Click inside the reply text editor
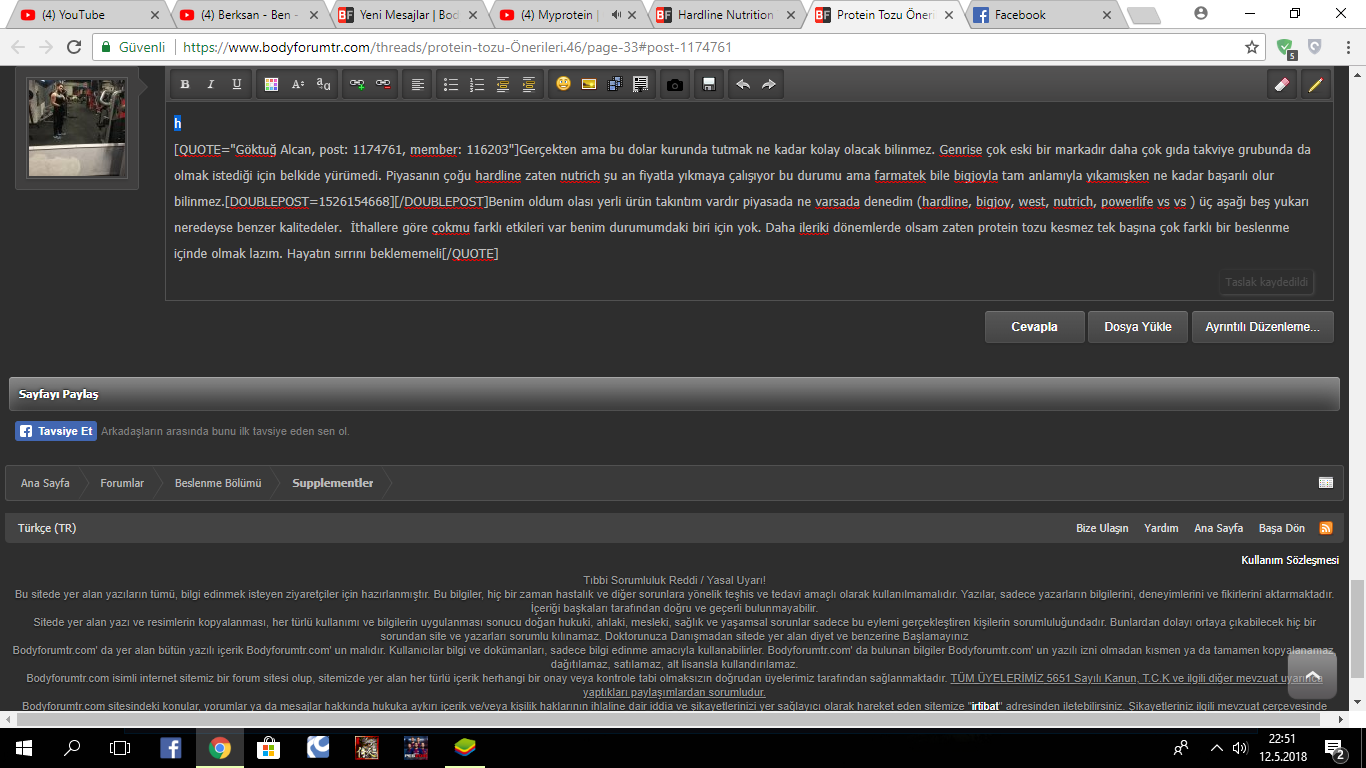The image size is (1366, 768). pyautogui.click(x=749, y=200)
